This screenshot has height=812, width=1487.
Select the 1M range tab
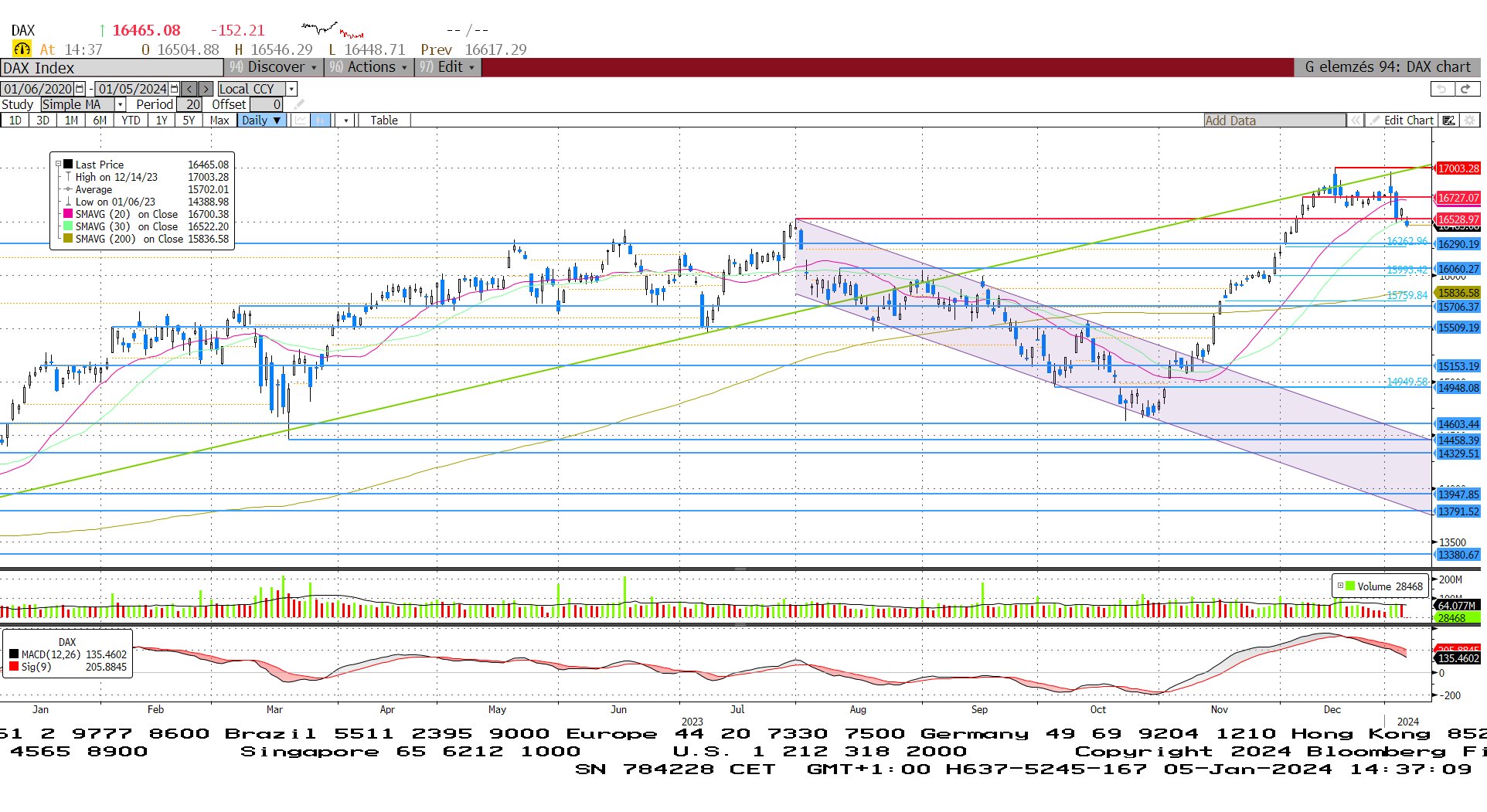tap(71, 120)
